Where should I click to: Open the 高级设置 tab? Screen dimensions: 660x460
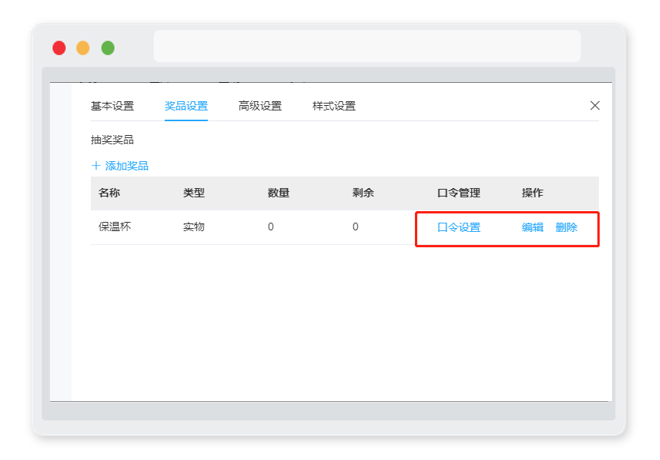click(260, 106)
